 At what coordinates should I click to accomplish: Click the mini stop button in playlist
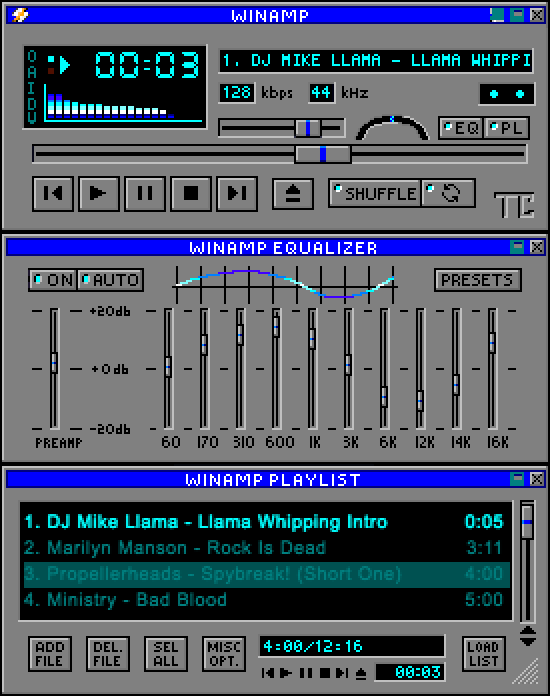(324, 673)
